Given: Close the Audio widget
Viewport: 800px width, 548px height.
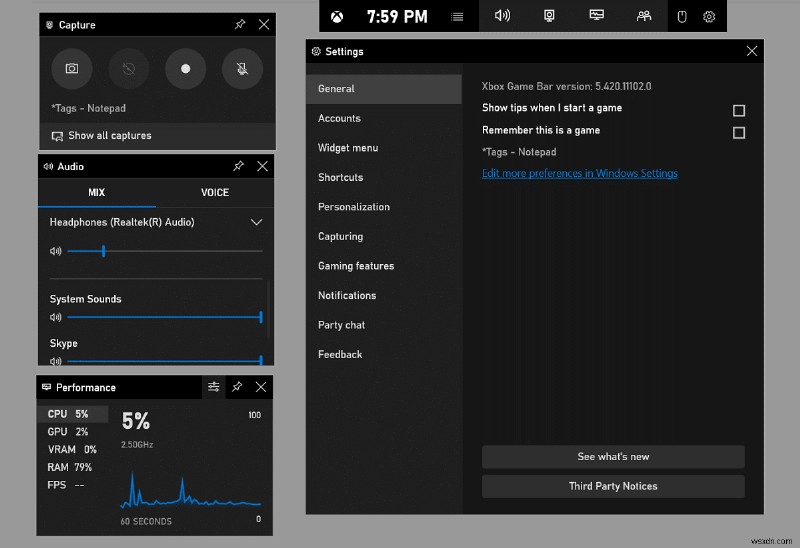Looking at the screenshot, I should [x=262, y=166].
